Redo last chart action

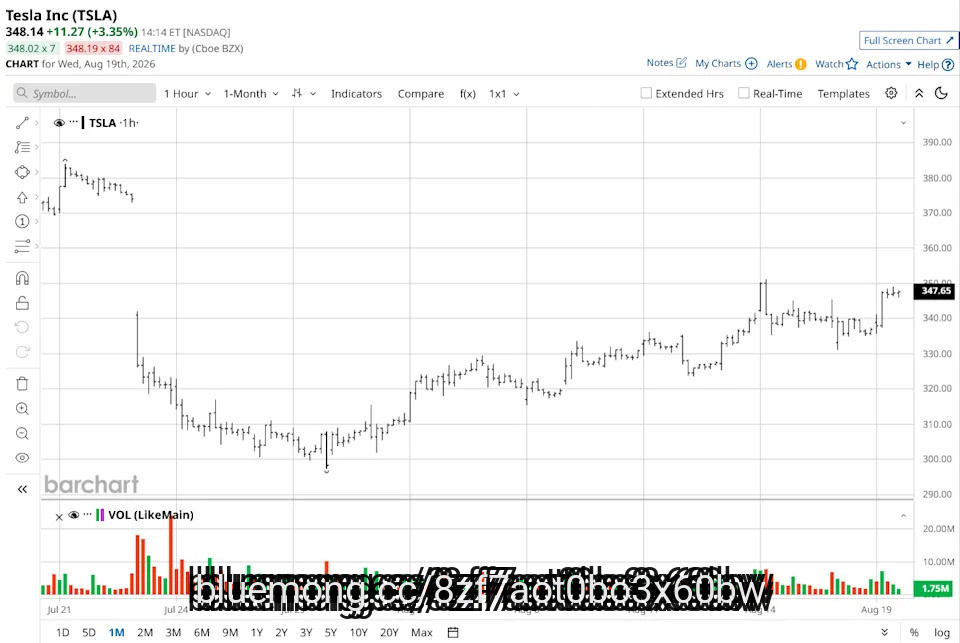click(22, 352)
